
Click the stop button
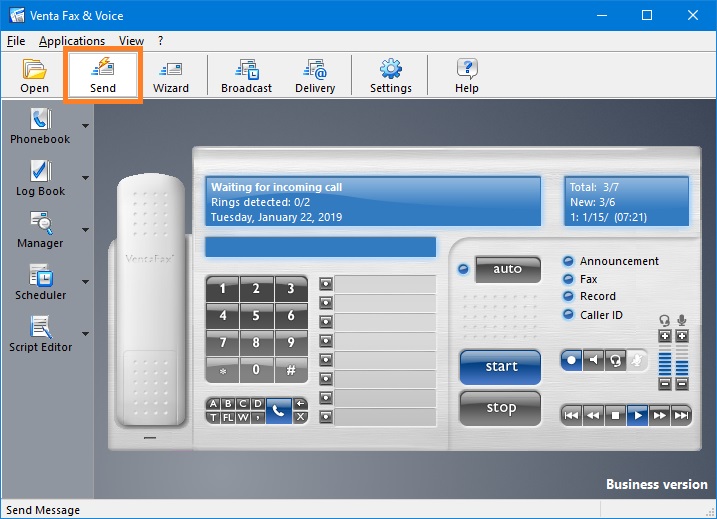click(501, 408)
